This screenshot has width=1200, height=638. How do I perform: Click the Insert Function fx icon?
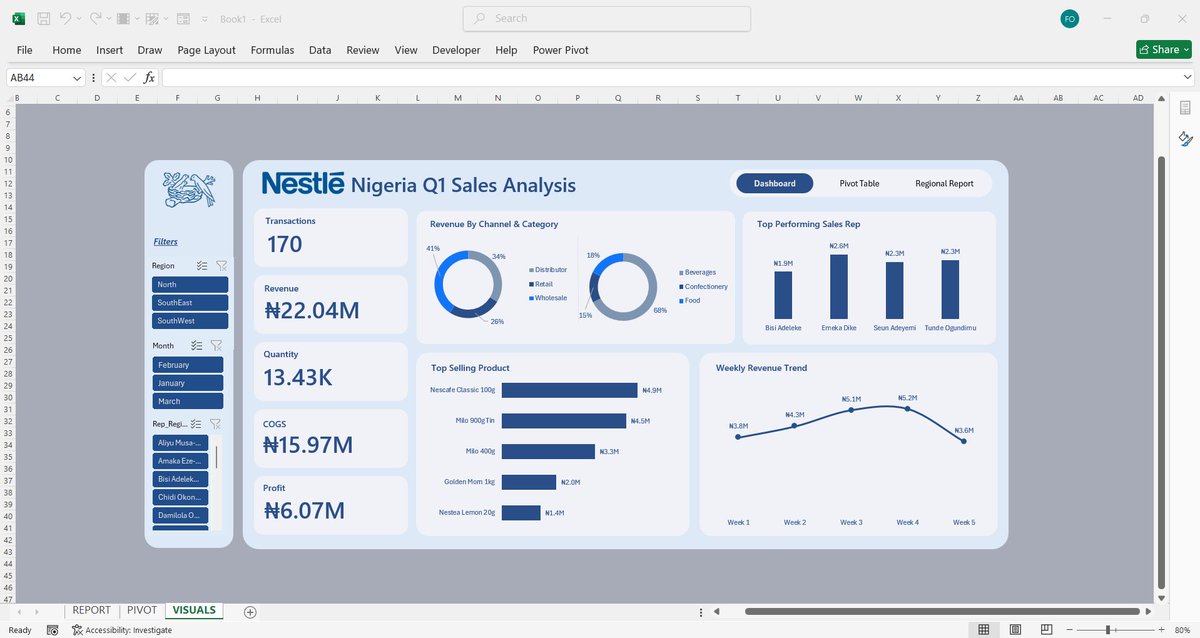tap(149, 77)
